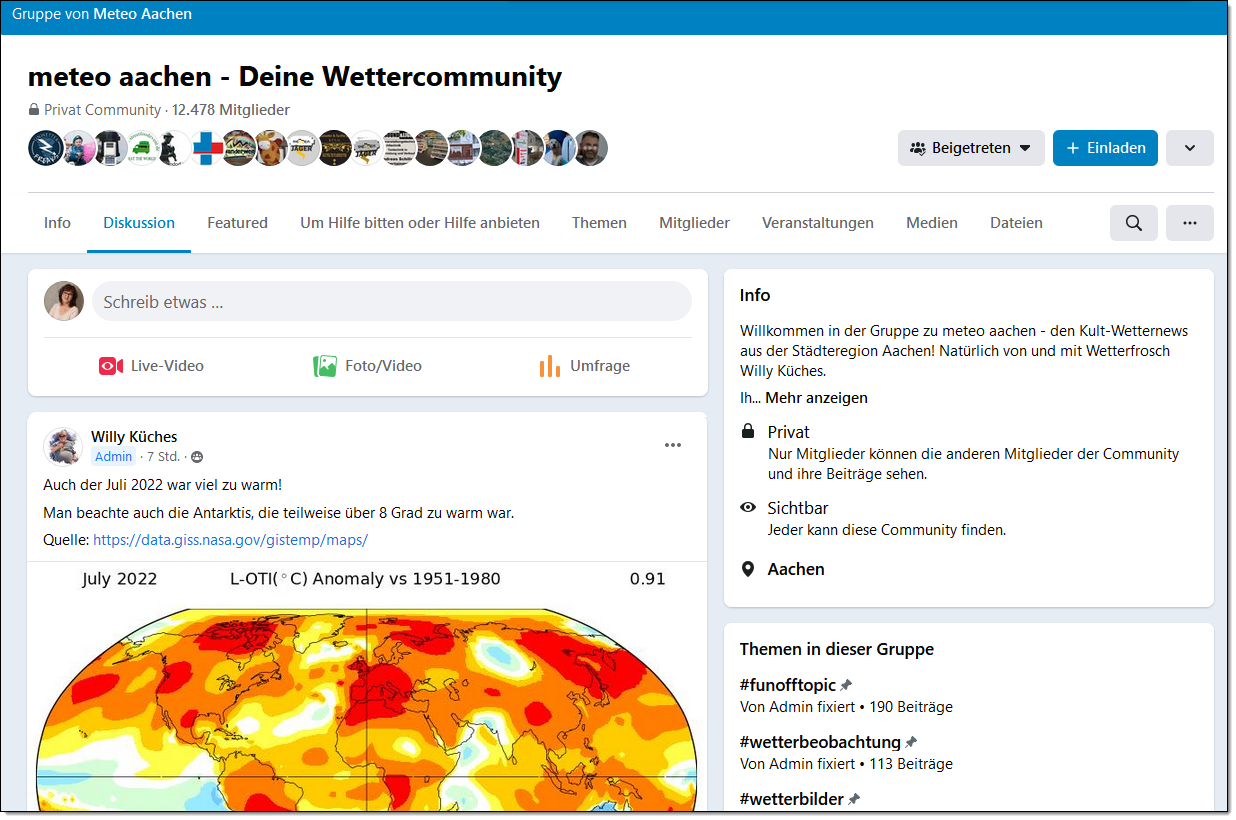Viewport: 1236px width, 820px height.
Task: Click the post audience icon beside 7 Std.
Action: [x=197, y=457]
